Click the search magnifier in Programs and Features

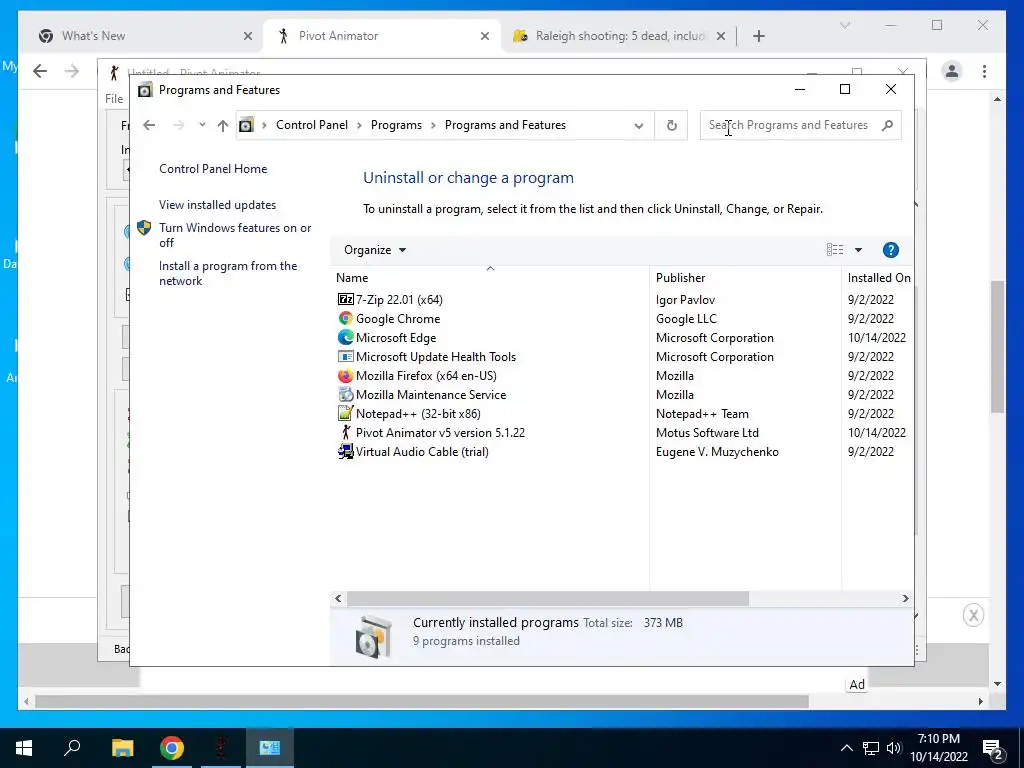pyautogui.click(x=887, y=125)
